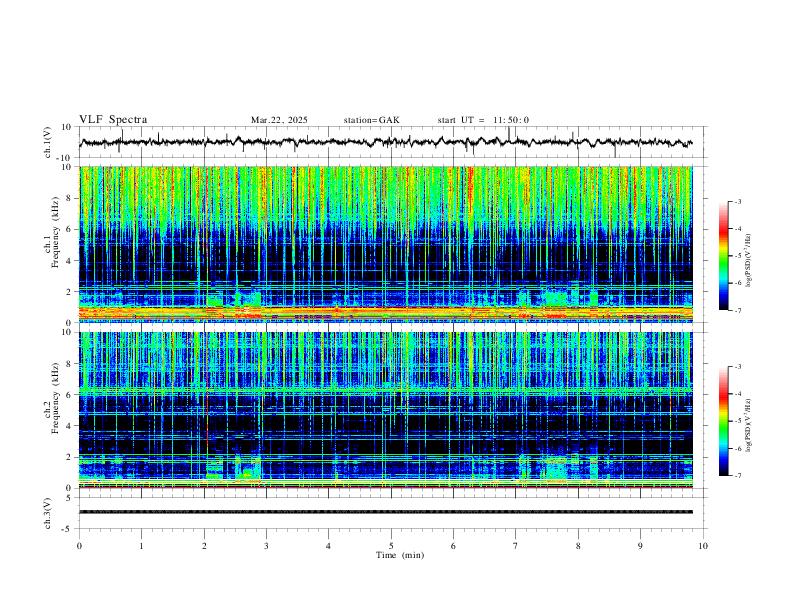The height and width of the screenshot is (612, 792).
Task: Click time axis tick label "7"
Action: 516,546
